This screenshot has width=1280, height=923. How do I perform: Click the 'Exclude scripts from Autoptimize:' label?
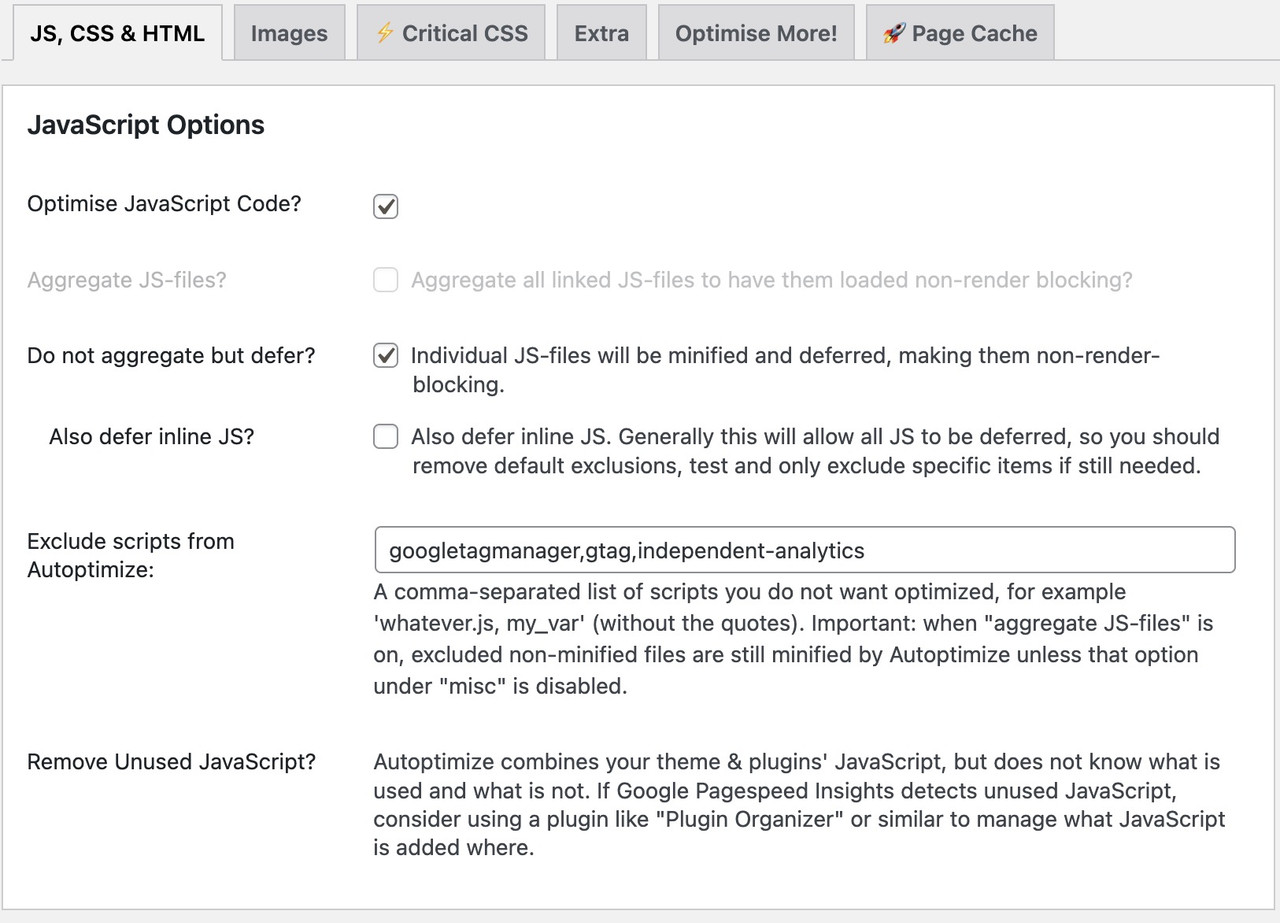tap(131, 557)
